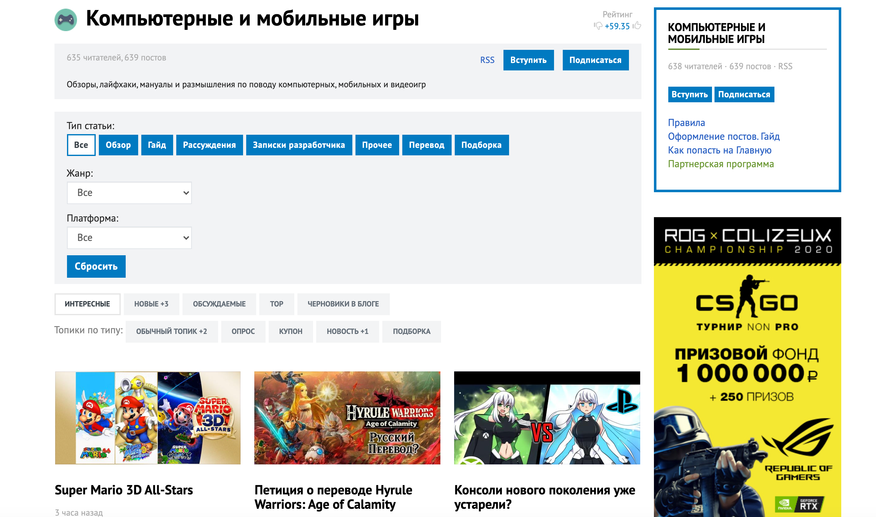The height and width of the screenshot is (517, 876).
Task: Show НОВОСТЬ +1 topic type
Action: point(347,331)
